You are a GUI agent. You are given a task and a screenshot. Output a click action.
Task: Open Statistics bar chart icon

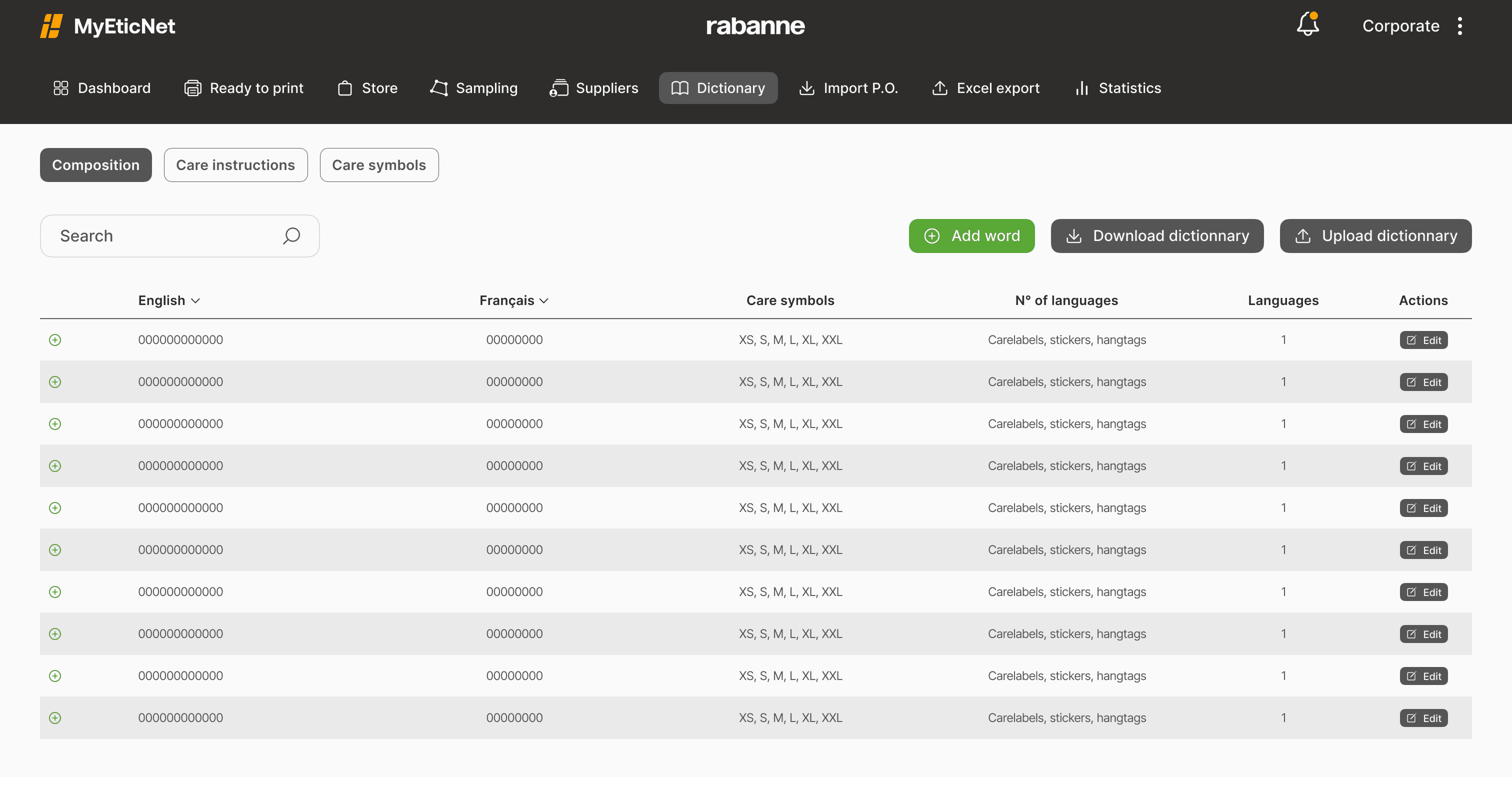pos(1081,88)
